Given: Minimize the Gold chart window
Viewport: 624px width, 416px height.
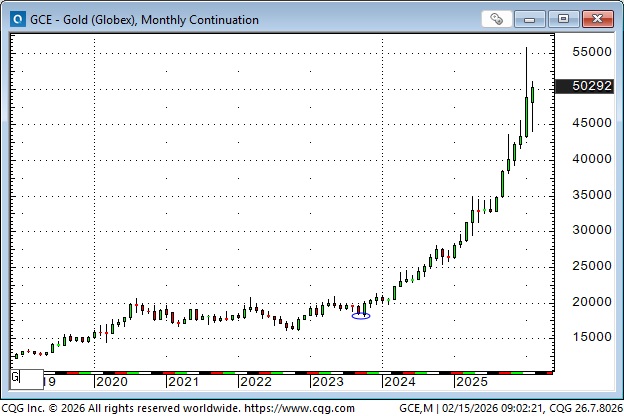Looking at the screenshot, I should point(535,19).
